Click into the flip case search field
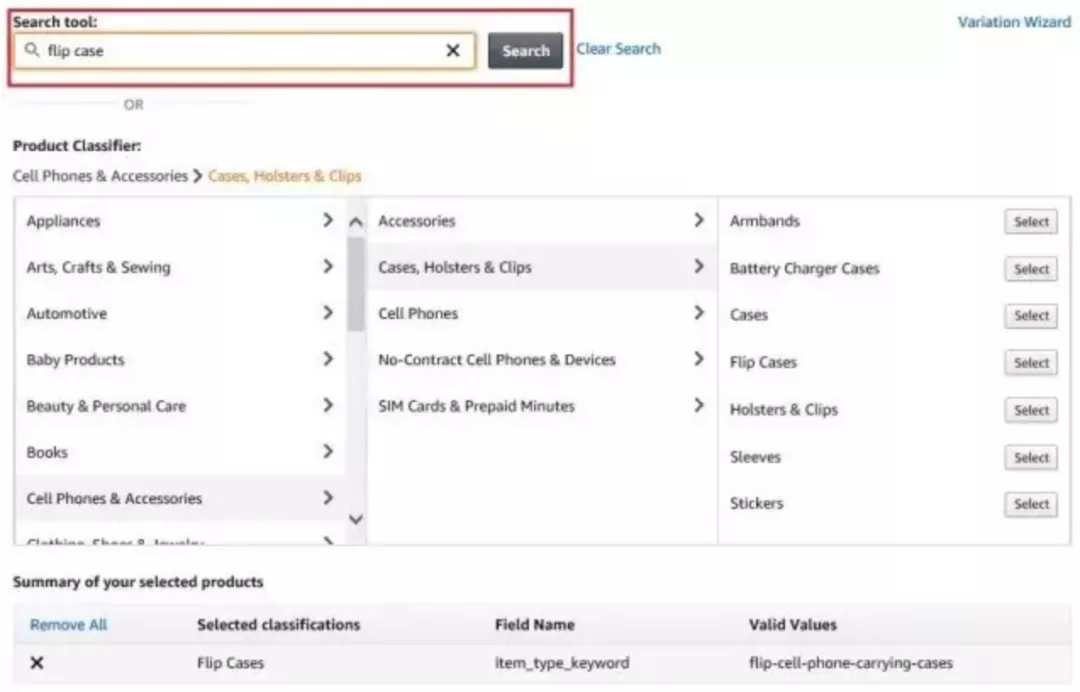1080x692 pixels. [240, 51]
